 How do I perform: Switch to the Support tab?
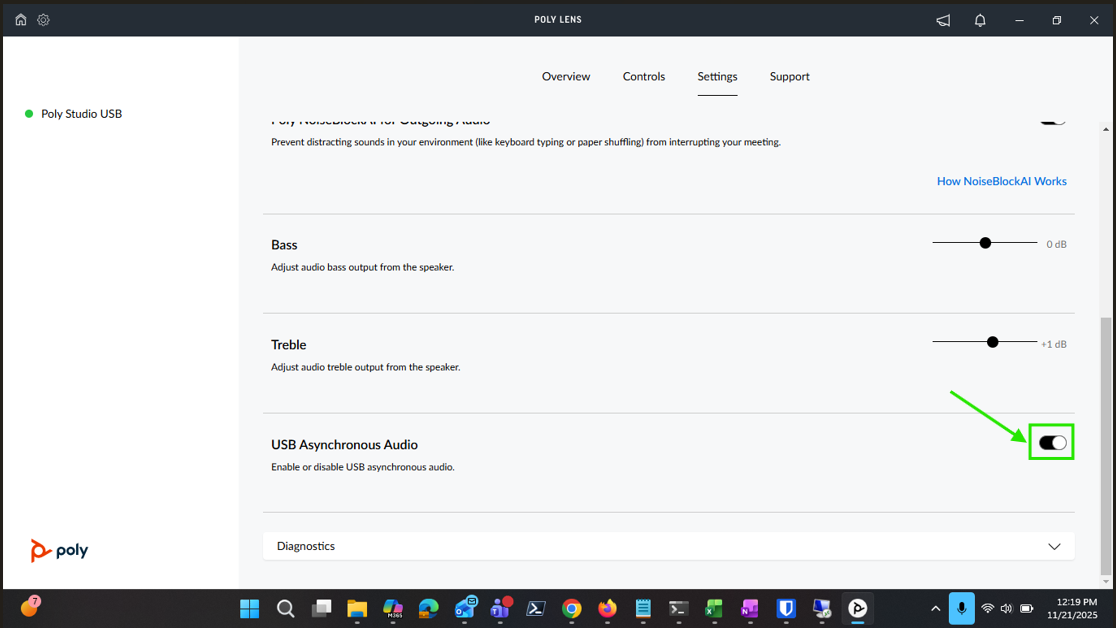pyautogui.click(x=789, y=77)
